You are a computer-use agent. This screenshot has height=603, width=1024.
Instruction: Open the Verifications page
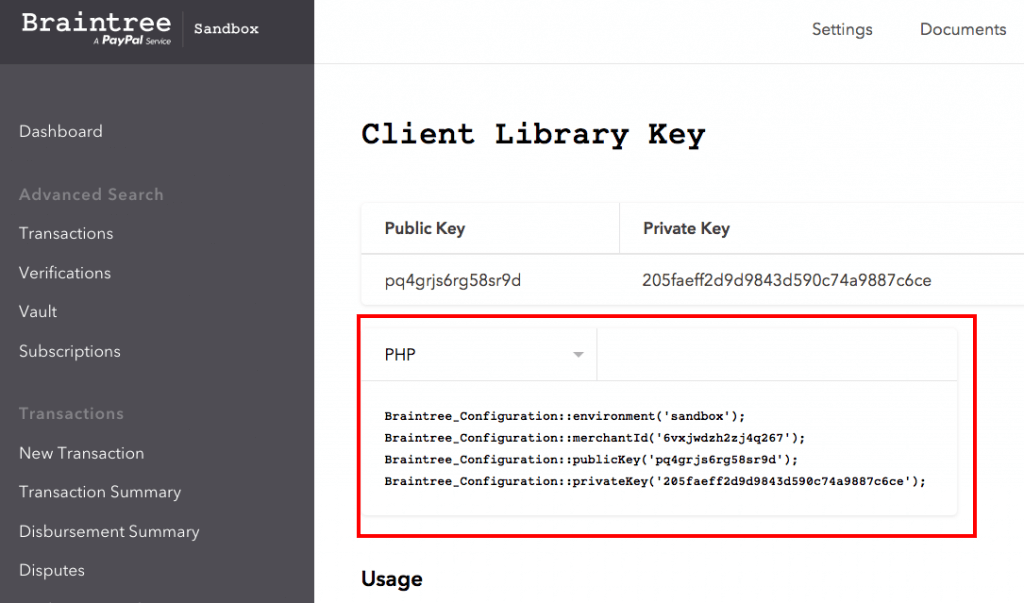coord(64,272)
